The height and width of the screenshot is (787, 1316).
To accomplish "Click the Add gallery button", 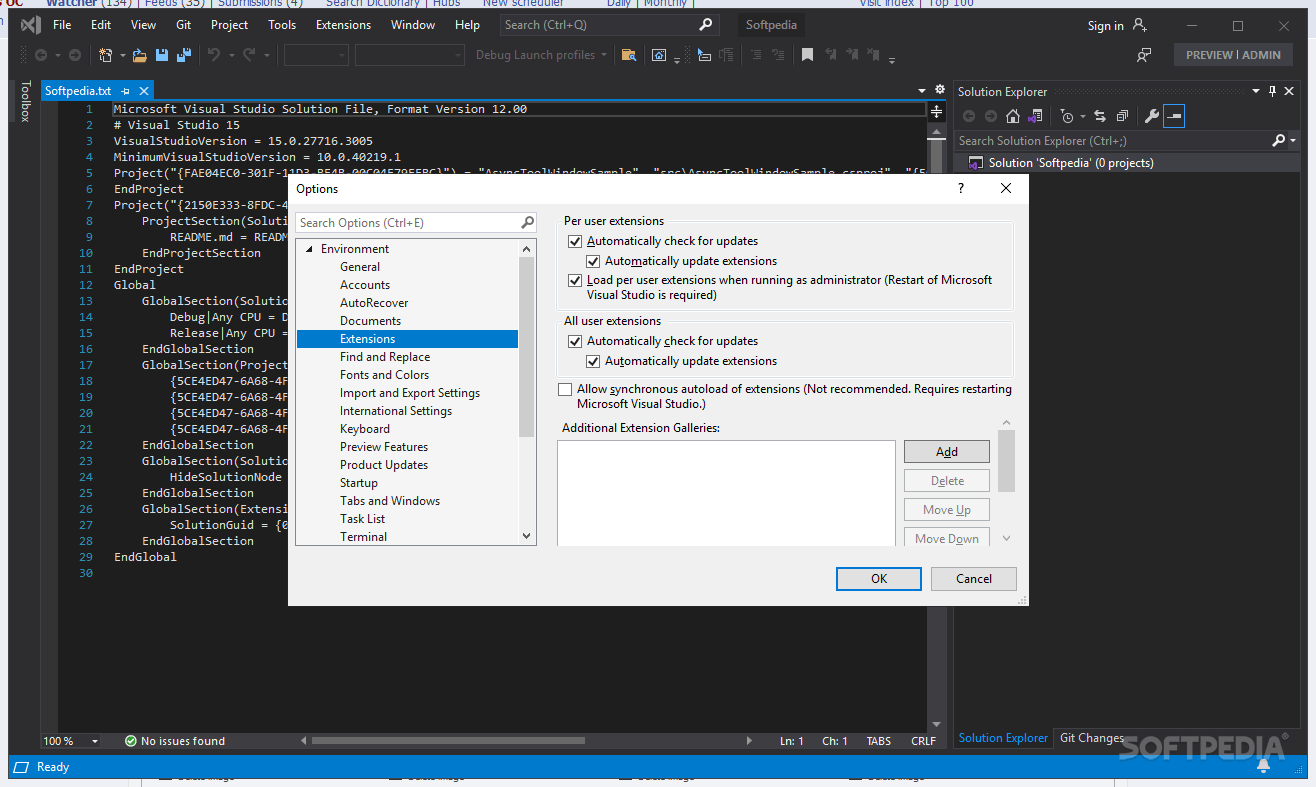I will click(946, 452).
